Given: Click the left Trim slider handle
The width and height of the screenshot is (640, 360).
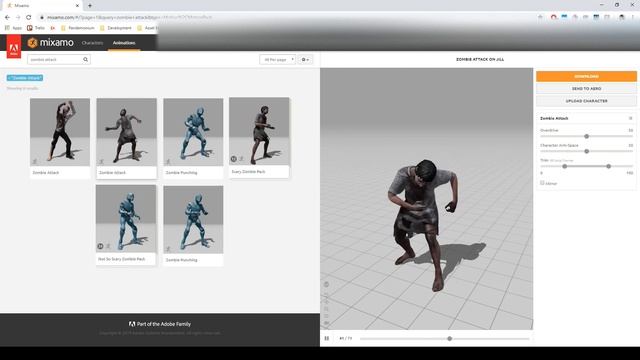Looking at the screenshot, I should coord(564,167).
